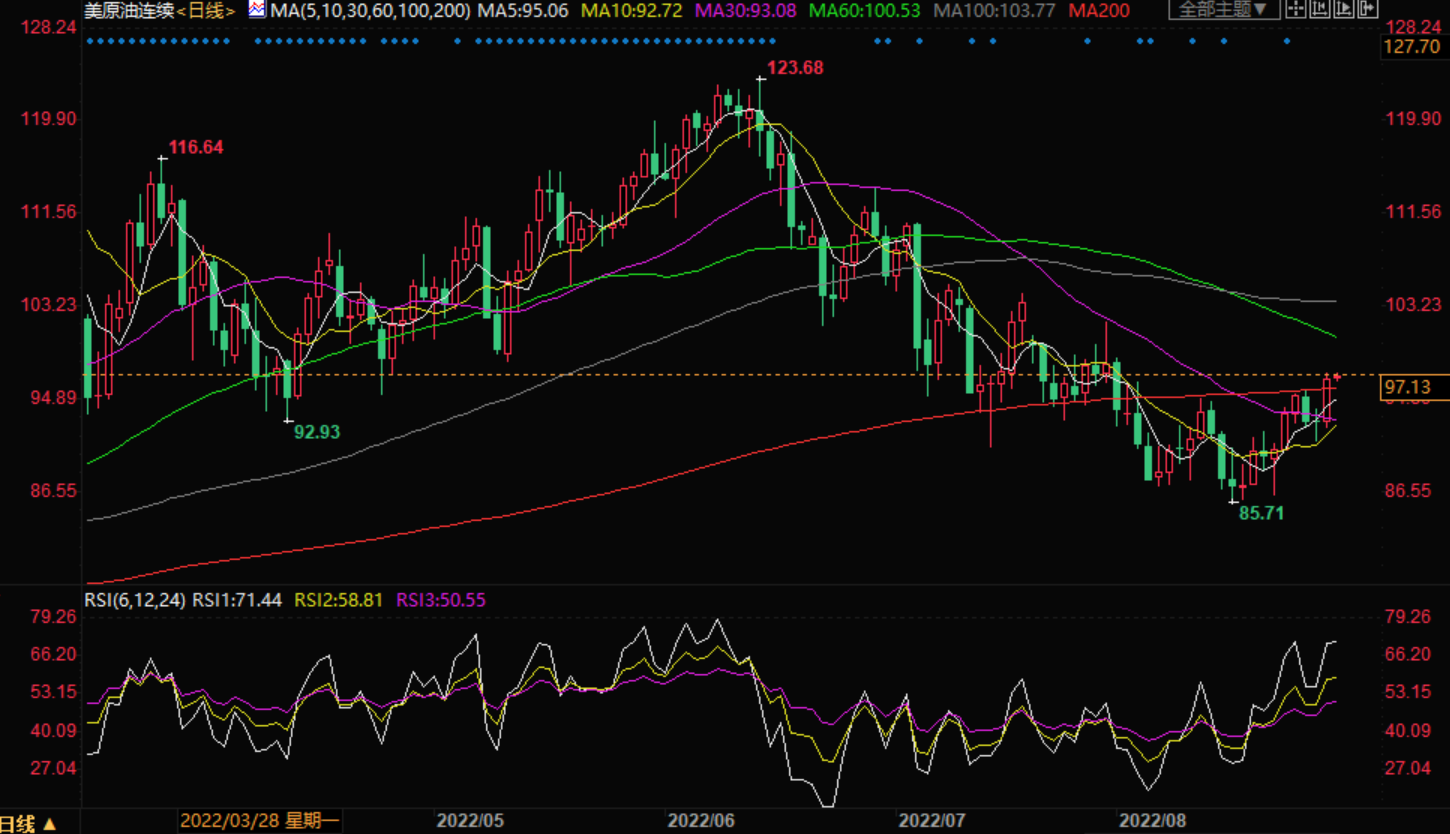Viewport: 1450px width, 834px height.
Task: Click the play-forward chart replay icon
Action: coord(1341,10)
